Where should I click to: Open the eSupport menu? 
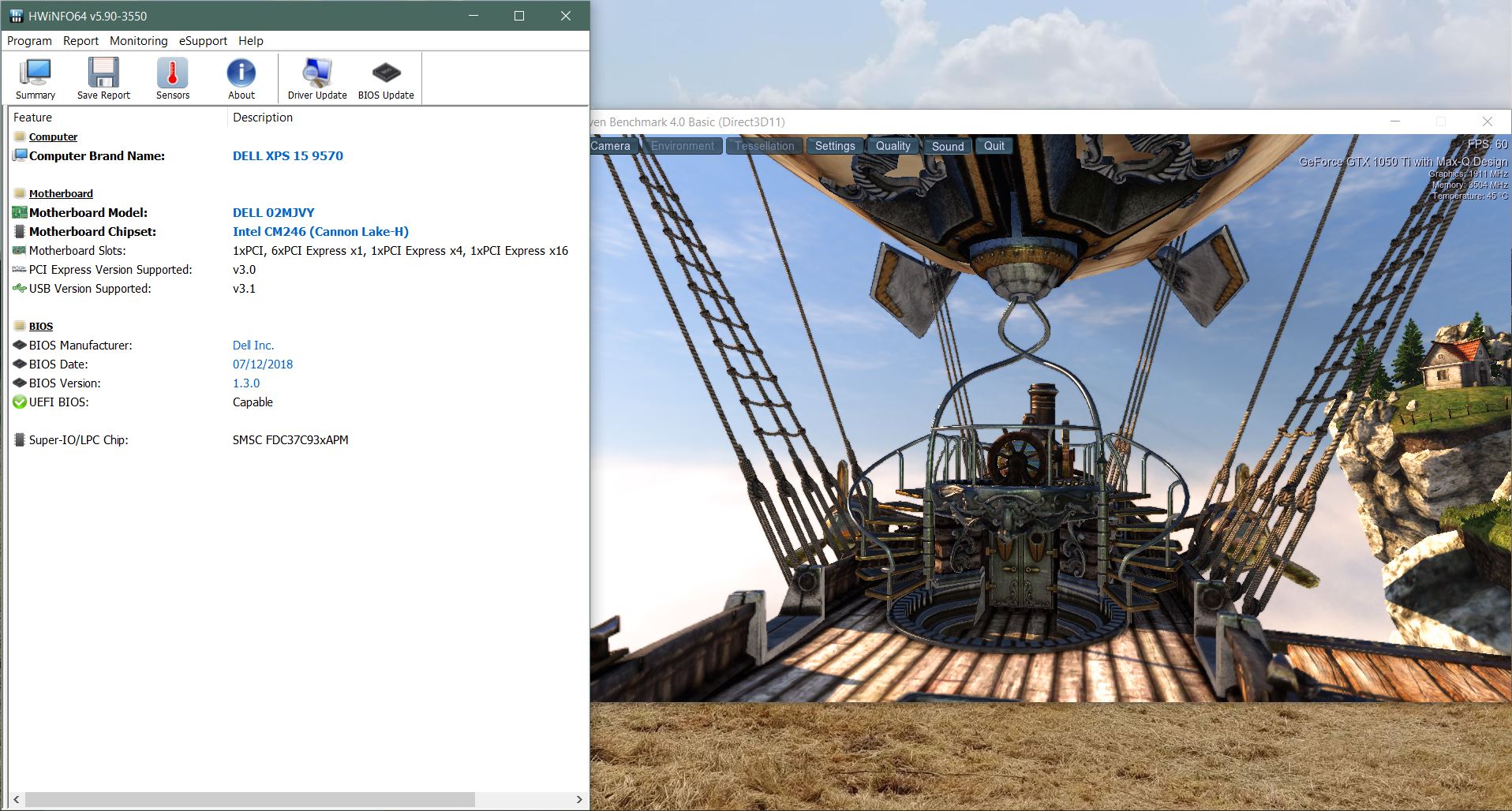203,41
